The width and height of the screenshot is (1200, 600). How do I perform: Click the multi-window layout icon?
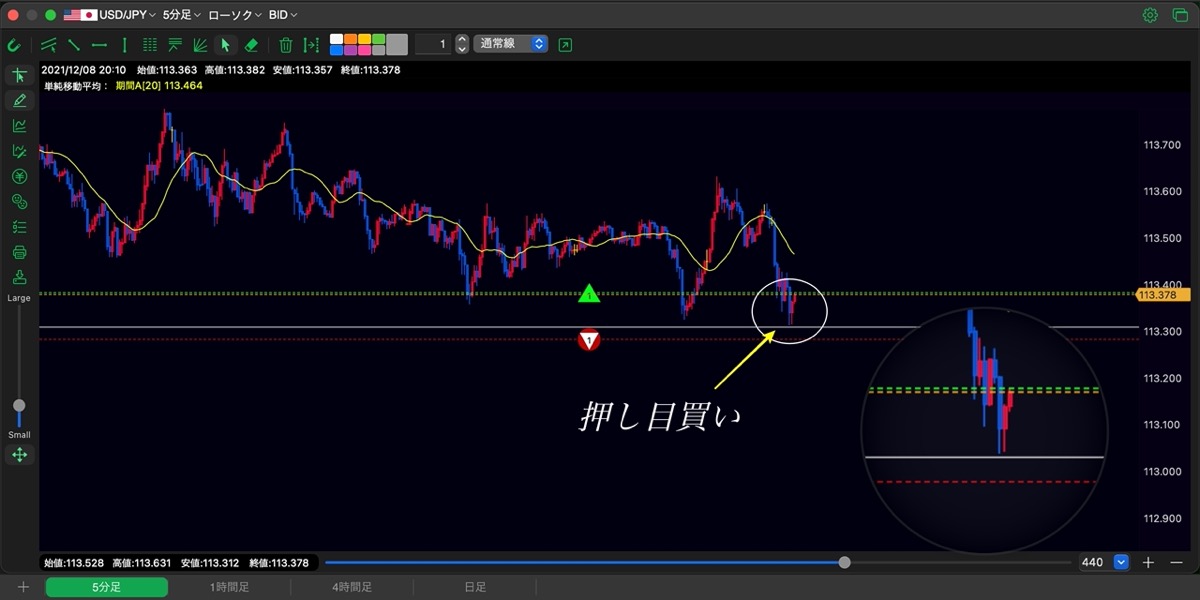(1179, 15)
